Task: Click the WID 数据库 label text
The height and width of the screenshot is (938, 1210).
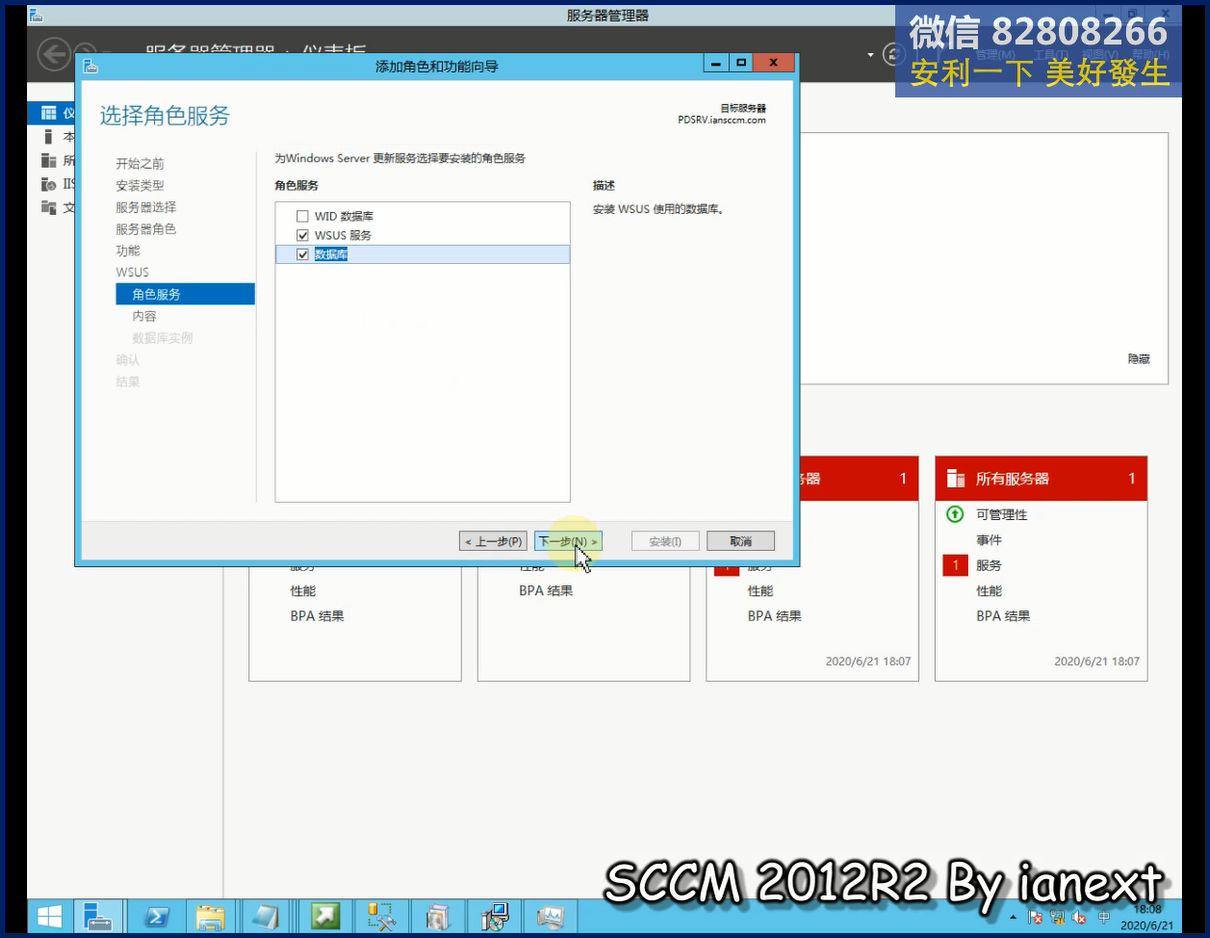Action: coord(344,216)
